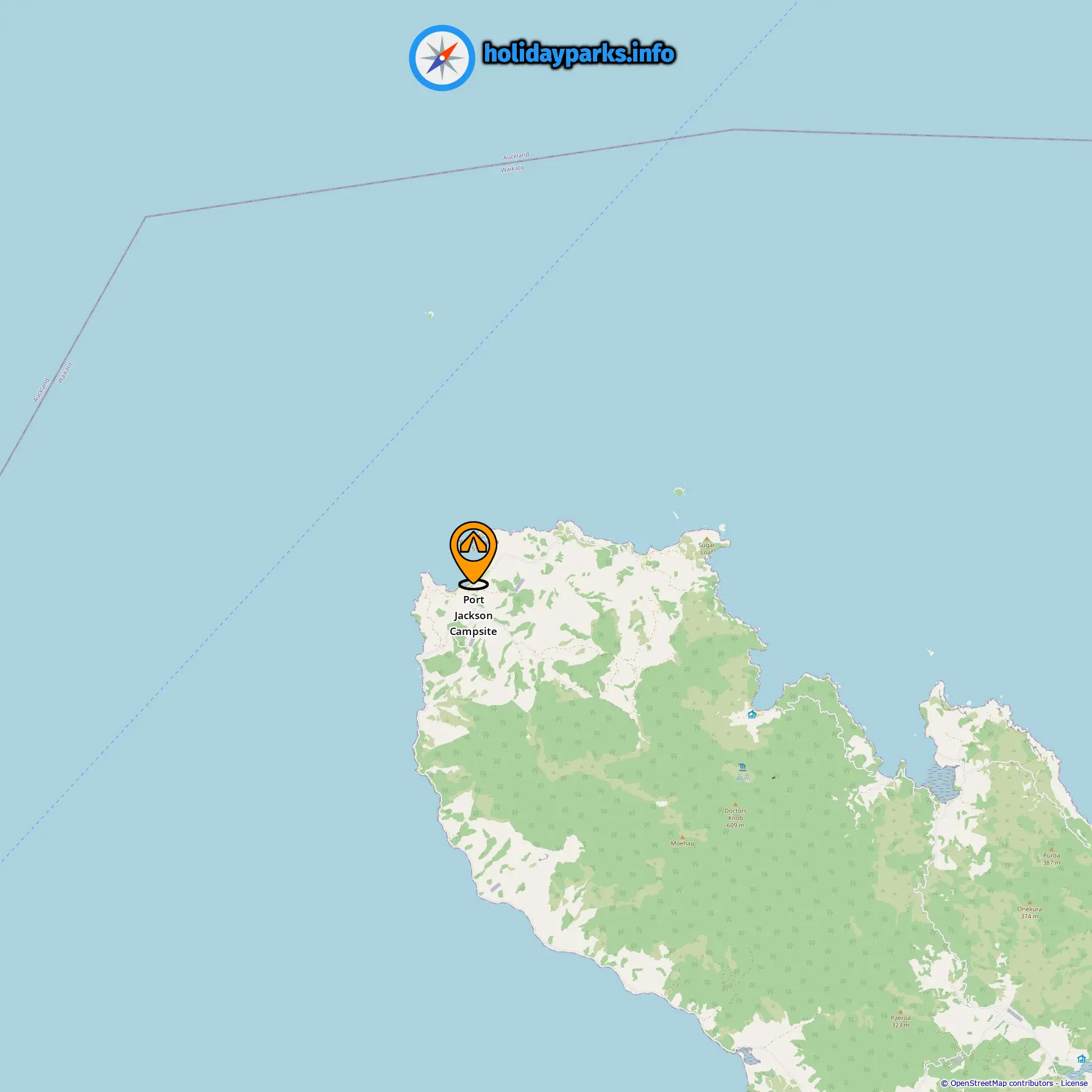The height and width of the screenshot is (1092, 1092).
Task: Click the Sugar Loaf peak marker
Action: [x=706, y=539]
